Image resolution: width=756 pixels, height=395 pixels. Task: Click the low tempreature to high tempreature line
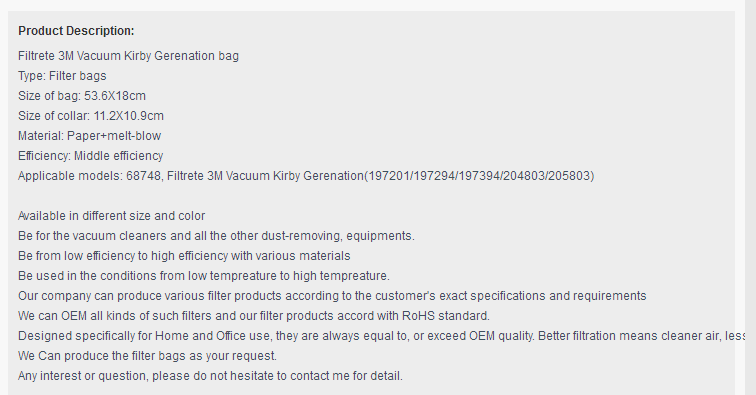tap(204, 276)
